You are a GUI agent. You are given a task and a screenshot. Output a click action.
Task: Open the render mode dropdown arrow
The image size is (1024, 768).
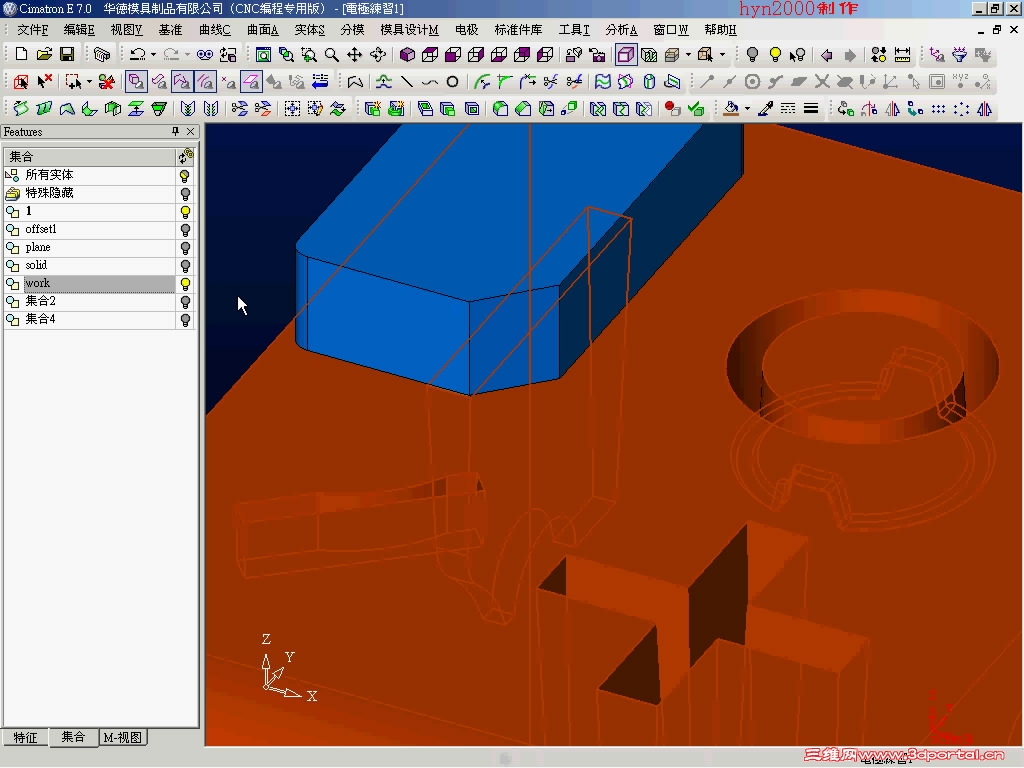click(x=688, y=55)
